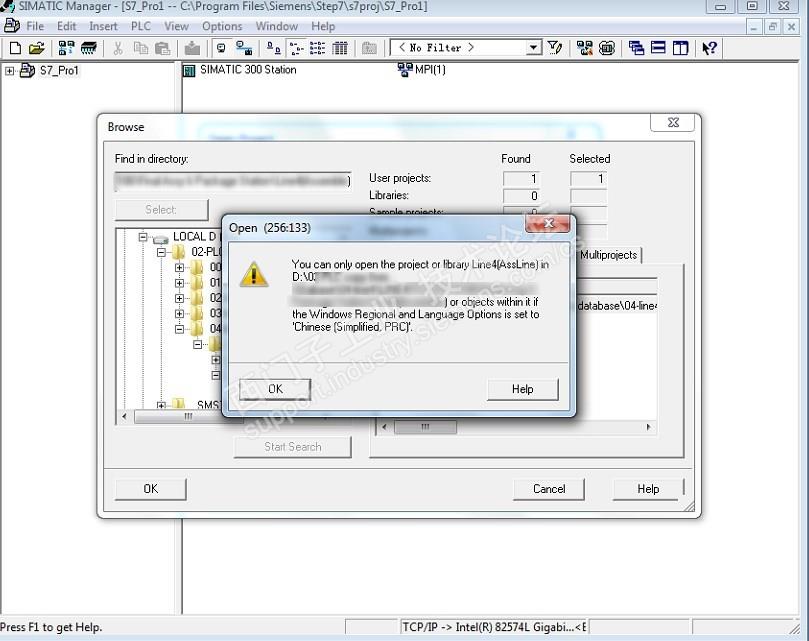The width and height of the screenshot is (809, 641).
Task: Switch to Details view icon
Action: pos(339,49)
